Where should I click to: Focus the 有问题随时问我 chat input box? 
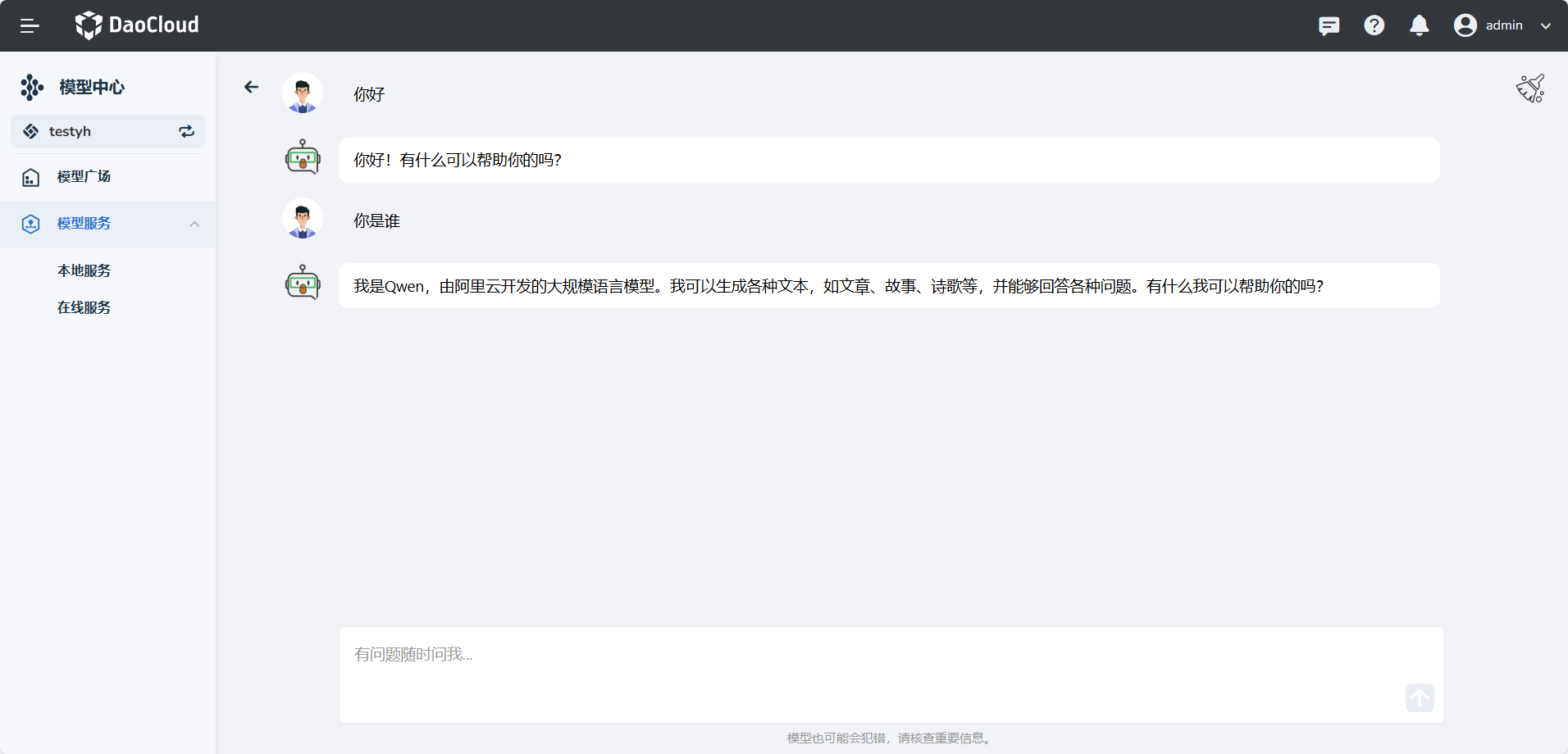[891, 675]
